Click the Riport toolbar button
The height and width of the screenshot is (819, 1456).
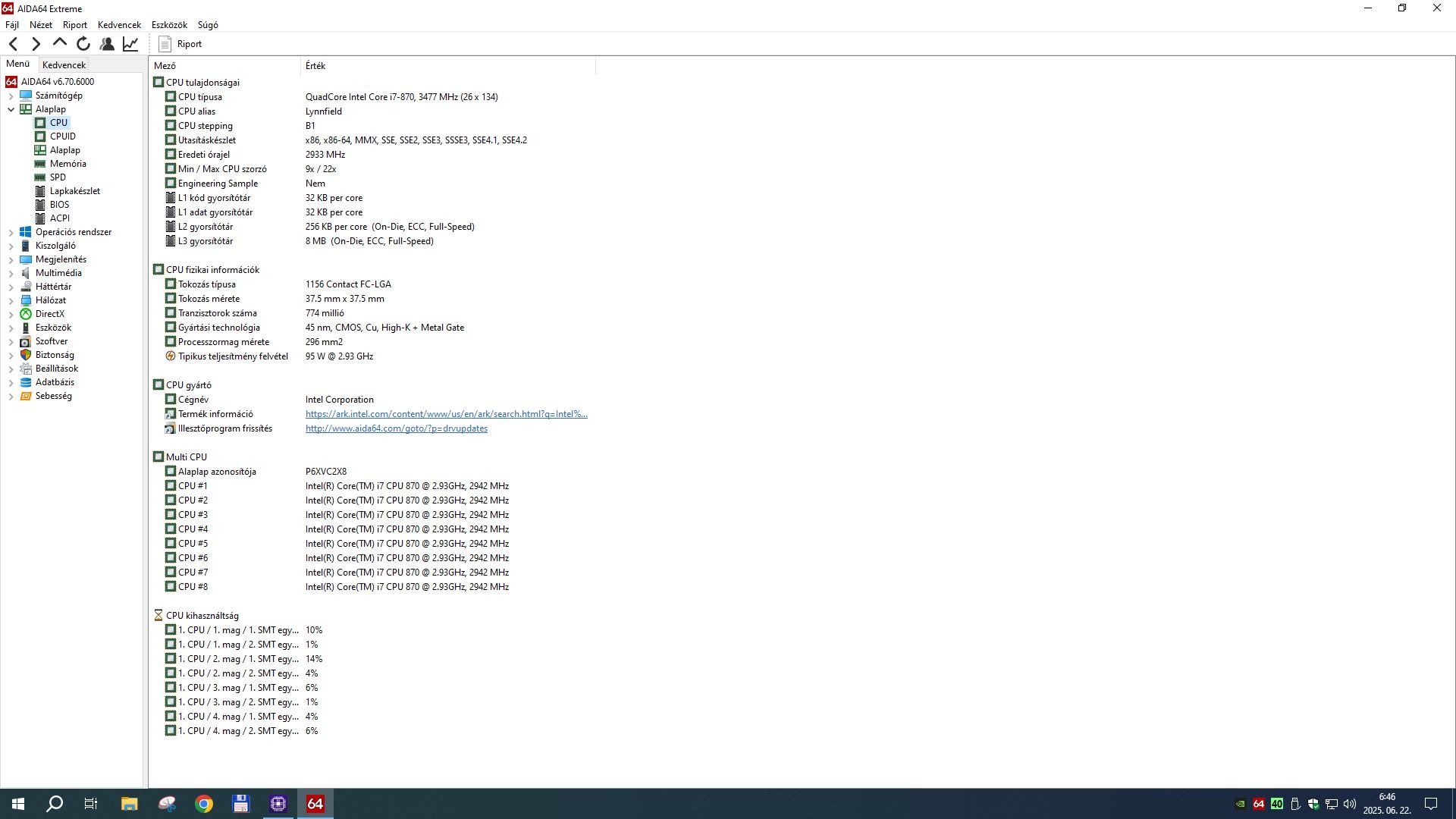point(180,44)
